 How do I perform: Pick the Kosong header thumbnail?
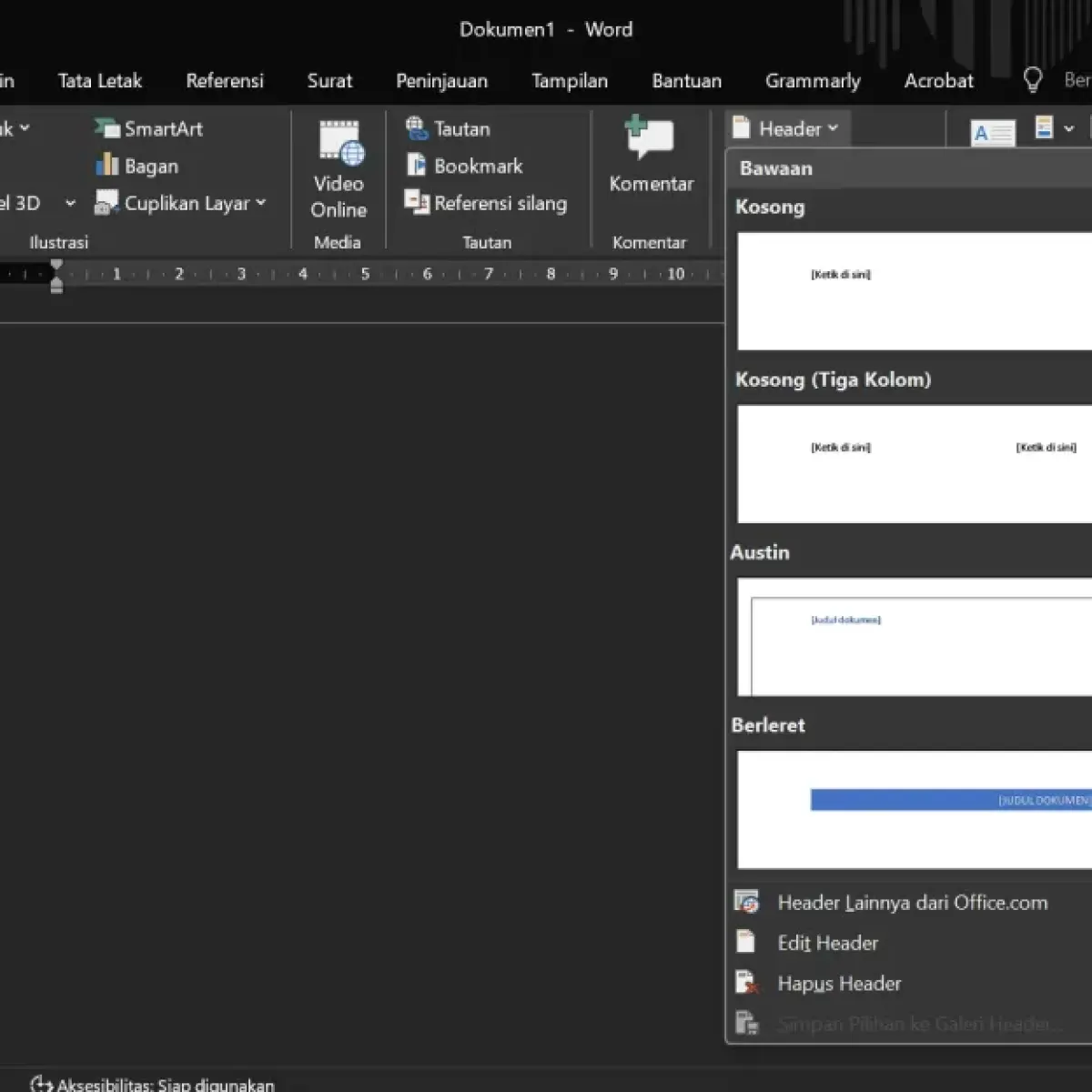tap(914, 290)
